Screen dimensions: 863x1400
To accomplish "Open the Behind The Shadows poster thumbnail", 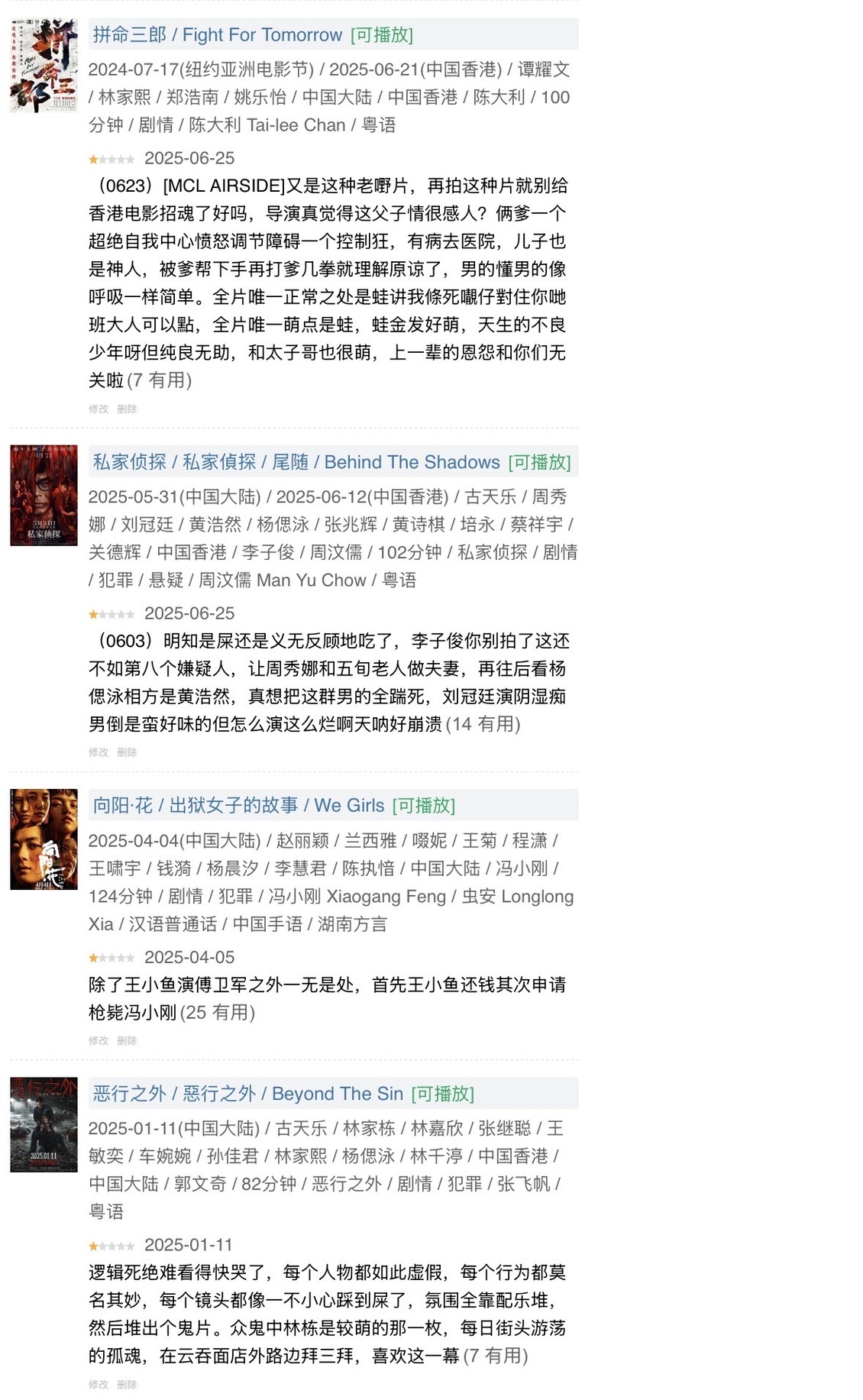I will click(x=44, y=496).
